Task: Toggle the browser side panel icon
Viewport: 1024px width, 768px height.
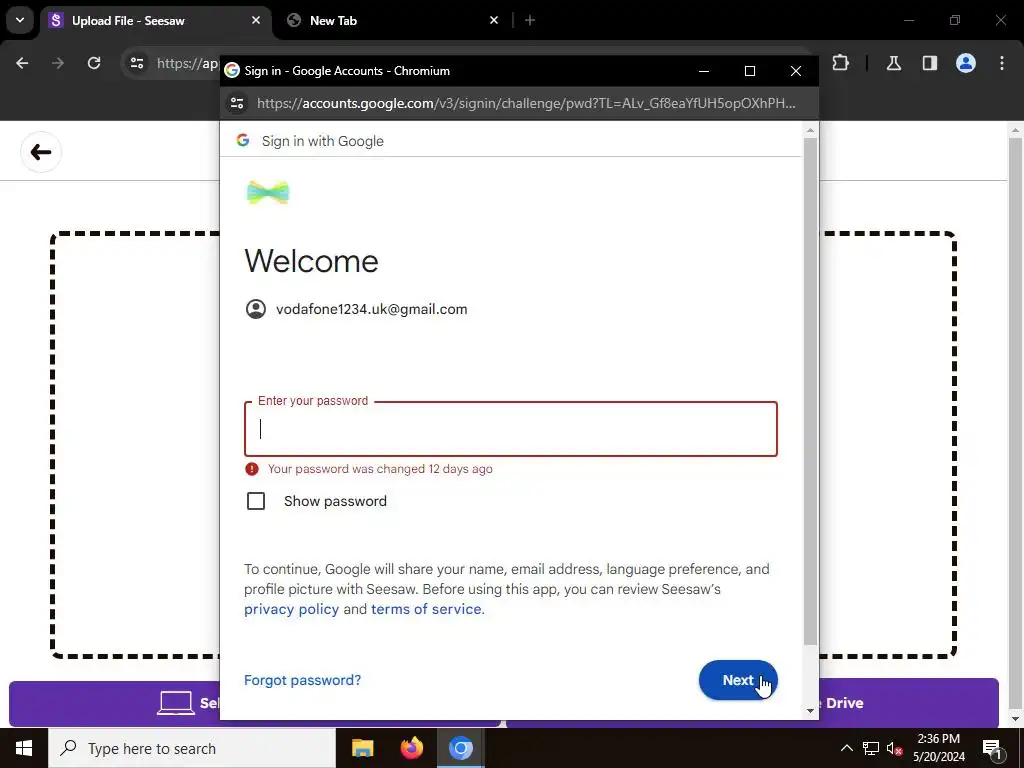Action: (x=930, y=63)
